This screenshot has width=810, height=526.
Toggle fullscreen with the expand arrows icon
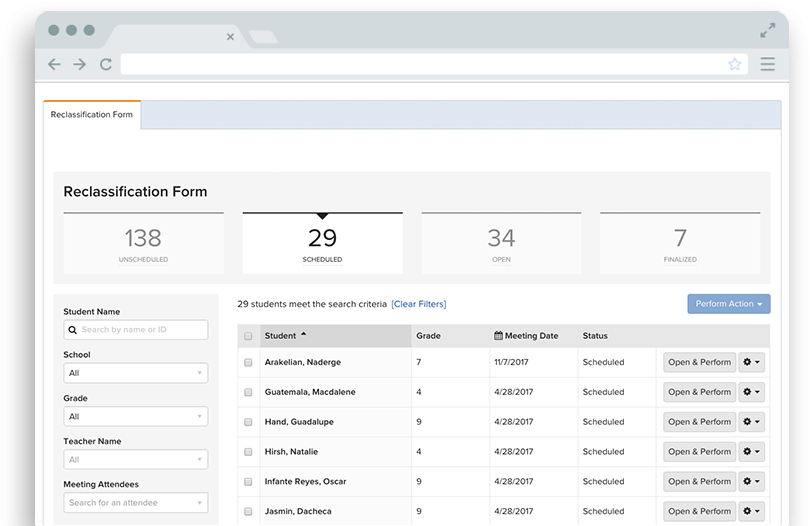(768, 30)
